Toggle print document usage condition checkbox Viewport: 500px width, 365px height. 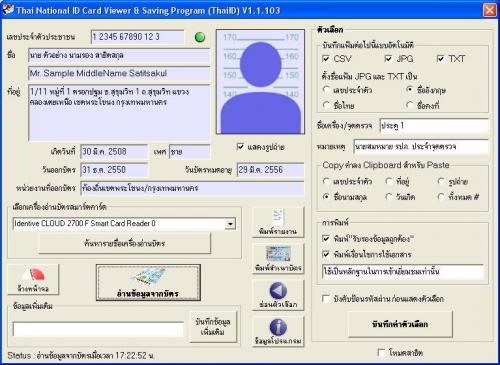pyautogui.click(x=326, y=254)
